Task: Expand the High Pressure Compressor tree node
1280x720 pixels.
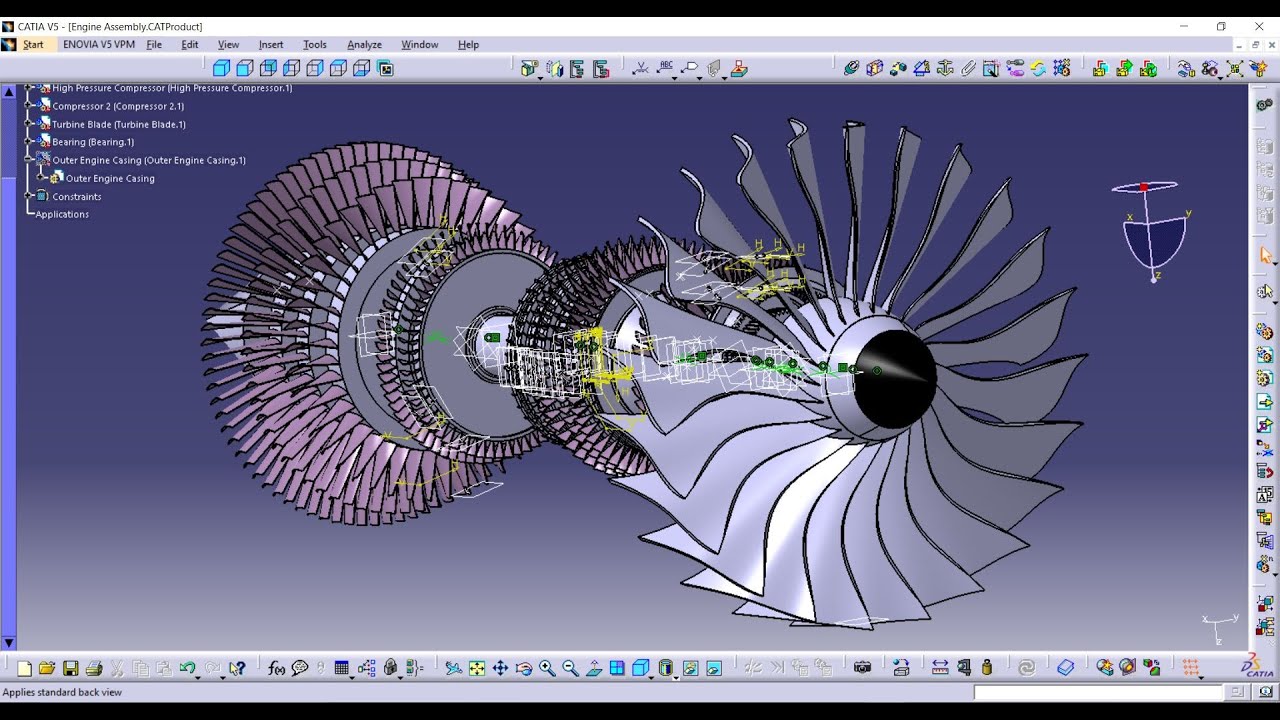Action: tap(29, 88)
